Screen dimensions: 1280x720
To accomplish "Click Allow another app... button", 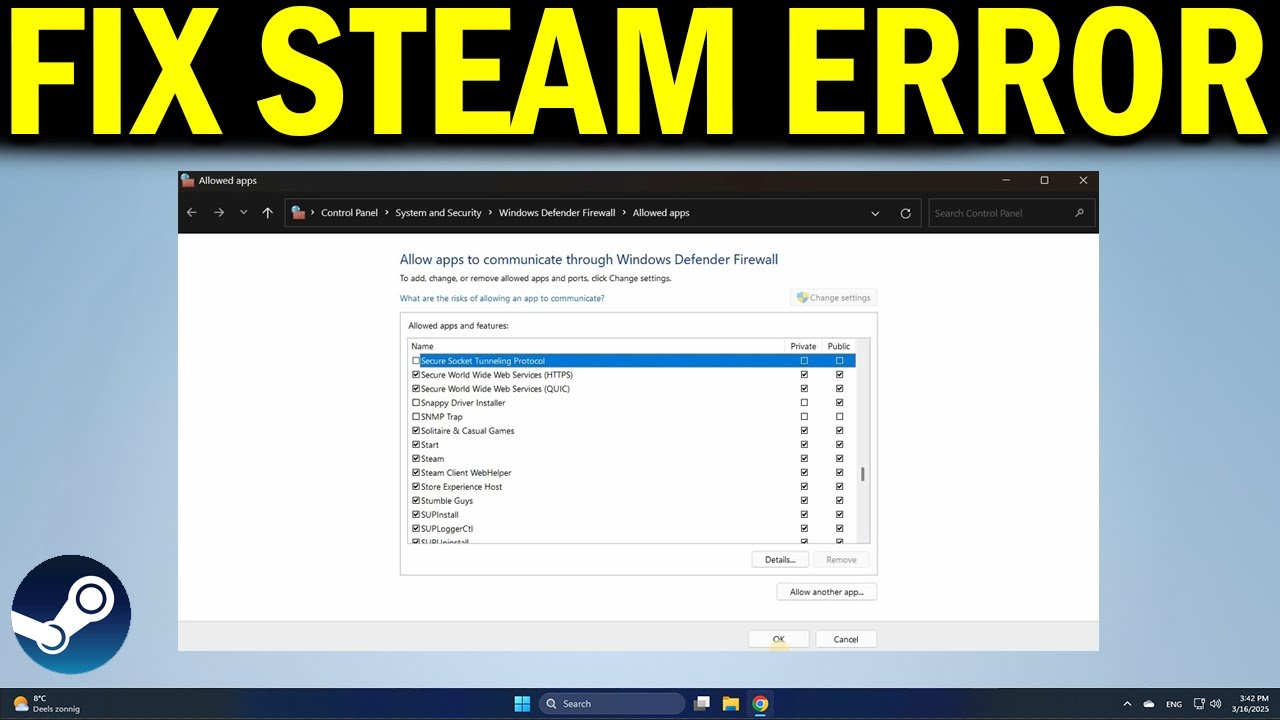I will [826, 592].
